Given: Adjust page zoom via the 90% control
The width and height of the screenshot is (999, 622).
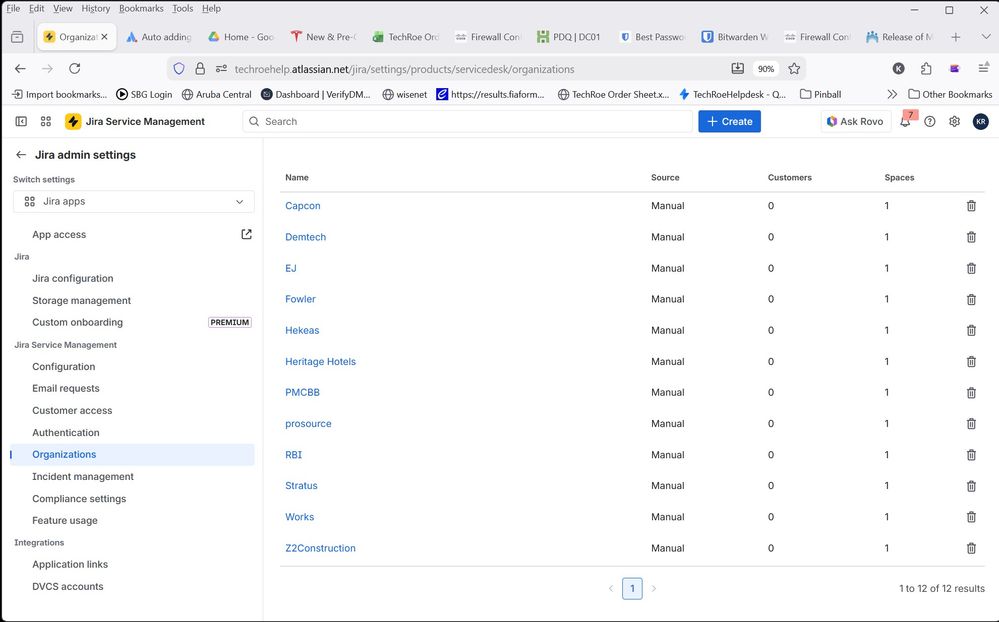Looking at the screenshot, I should 766,68.
